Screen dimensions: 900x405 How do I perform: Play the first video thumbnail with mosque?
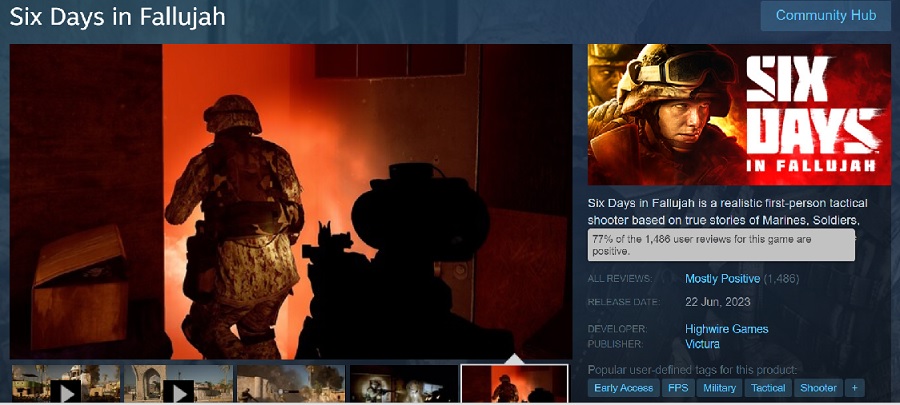66,383
